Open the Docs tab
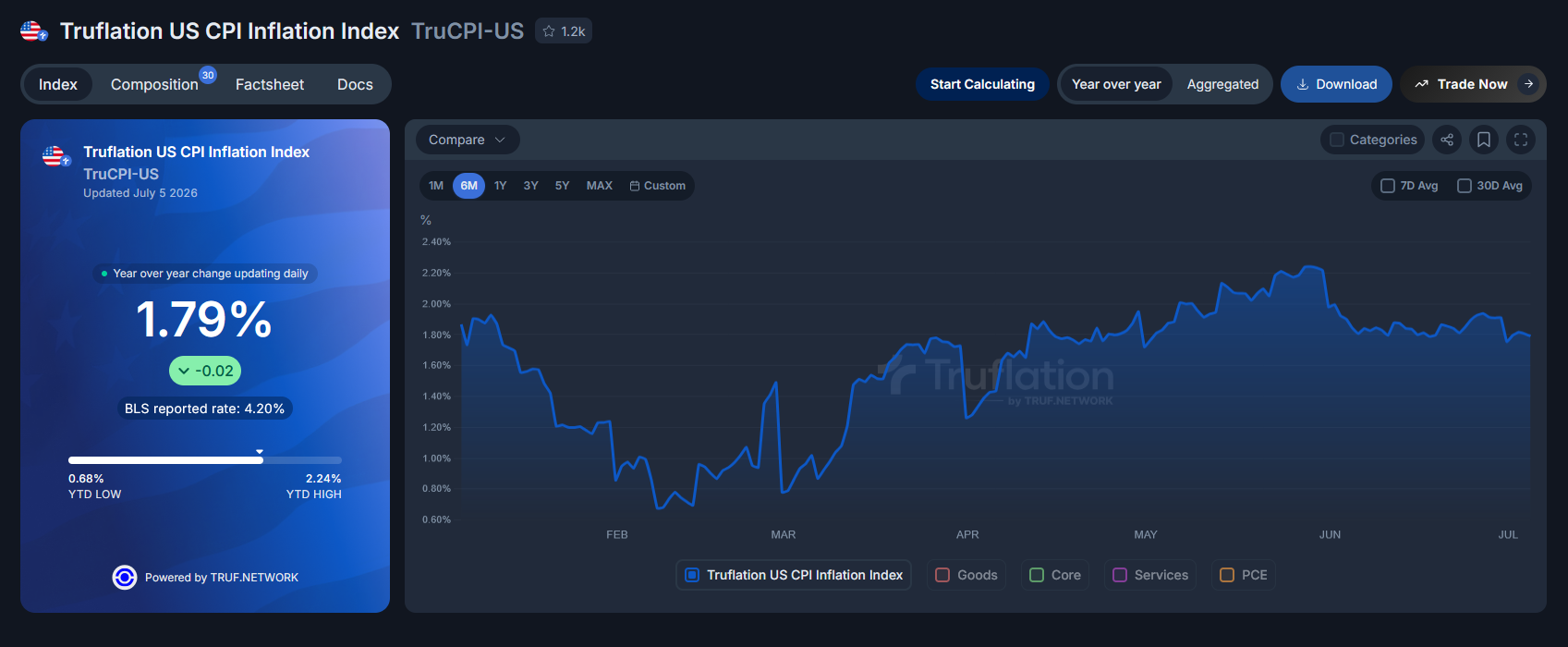The width and height of the screenshot is (1568, 647). 355,84
